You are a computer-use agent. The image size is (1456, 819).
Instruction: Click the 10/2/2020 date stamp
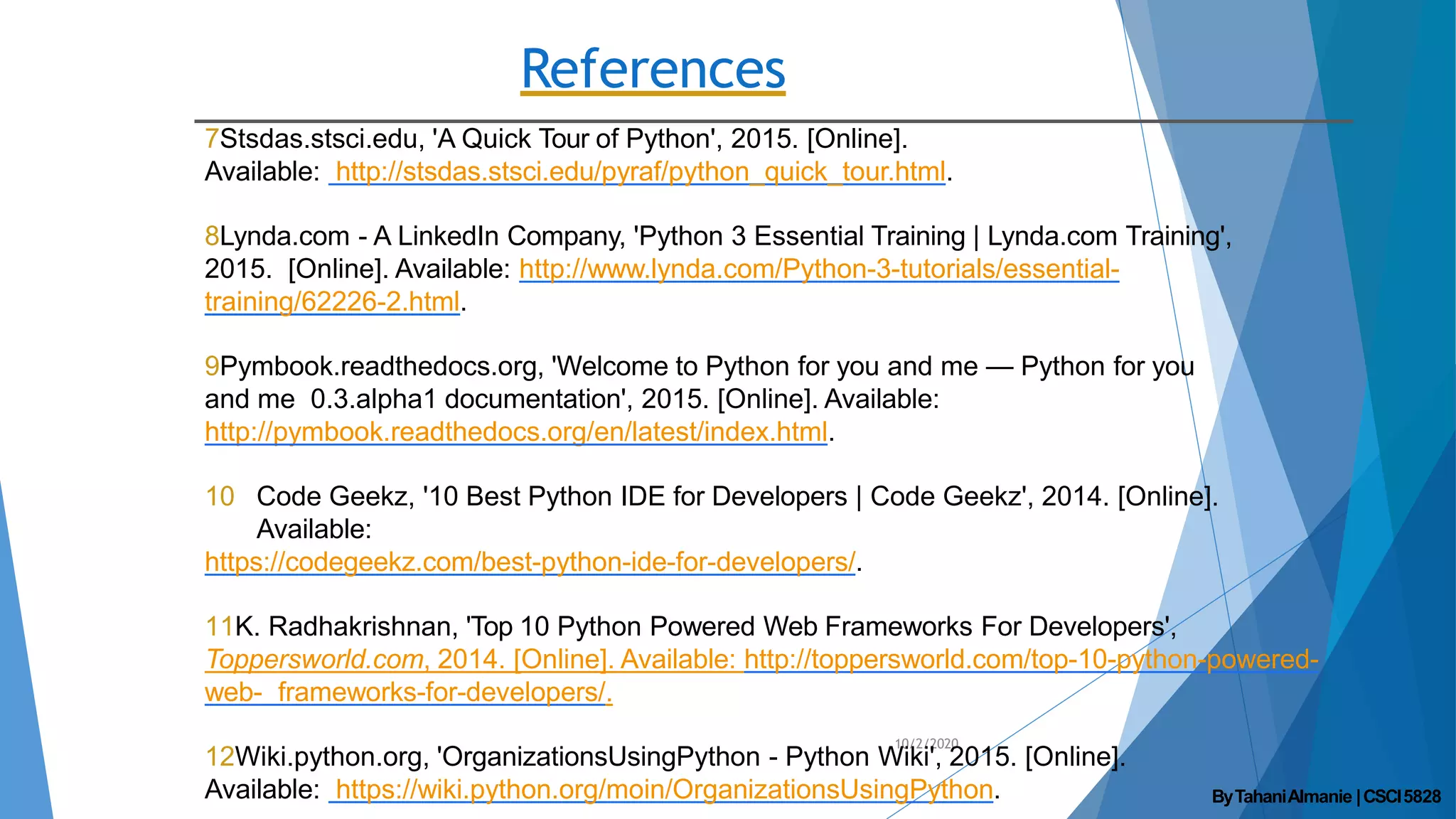[x=926, y=744]
